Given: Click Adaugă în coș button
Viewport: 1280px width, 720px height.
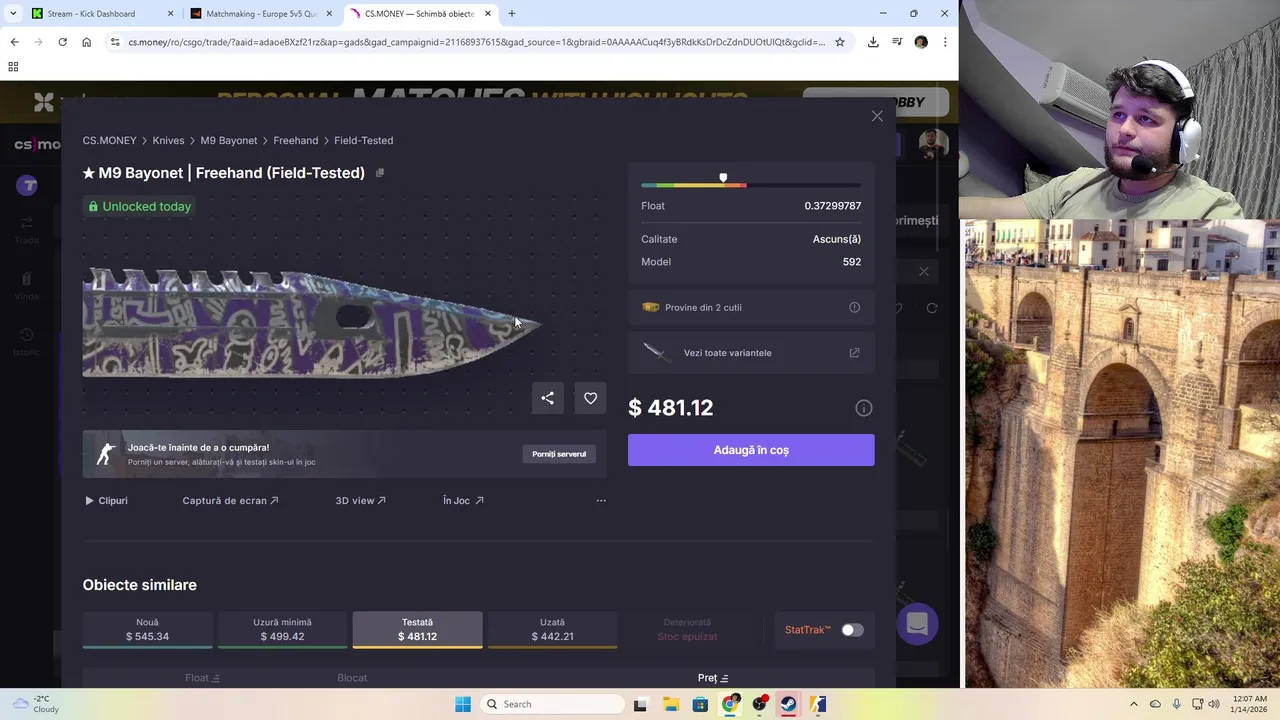Looking at the screenshot, I should tap(751, 450).
